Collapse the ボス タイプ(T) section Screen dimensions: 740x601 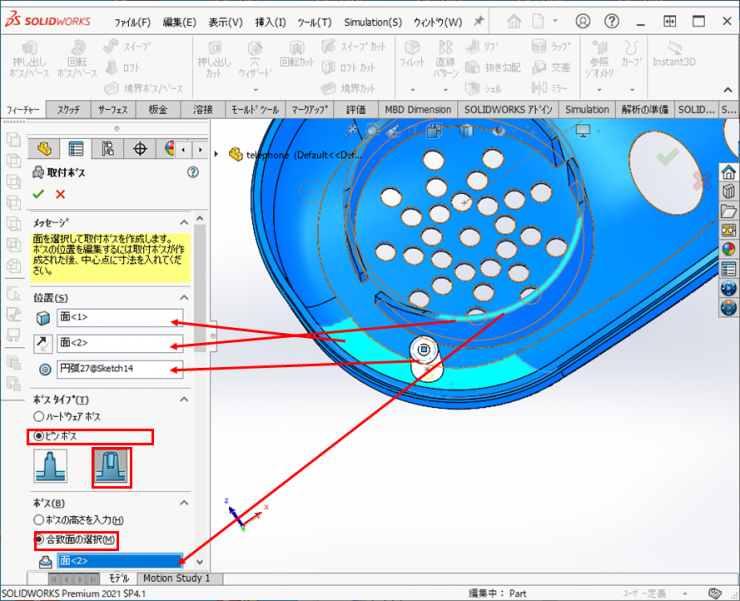pyautogui.click(x=183, y=399)
